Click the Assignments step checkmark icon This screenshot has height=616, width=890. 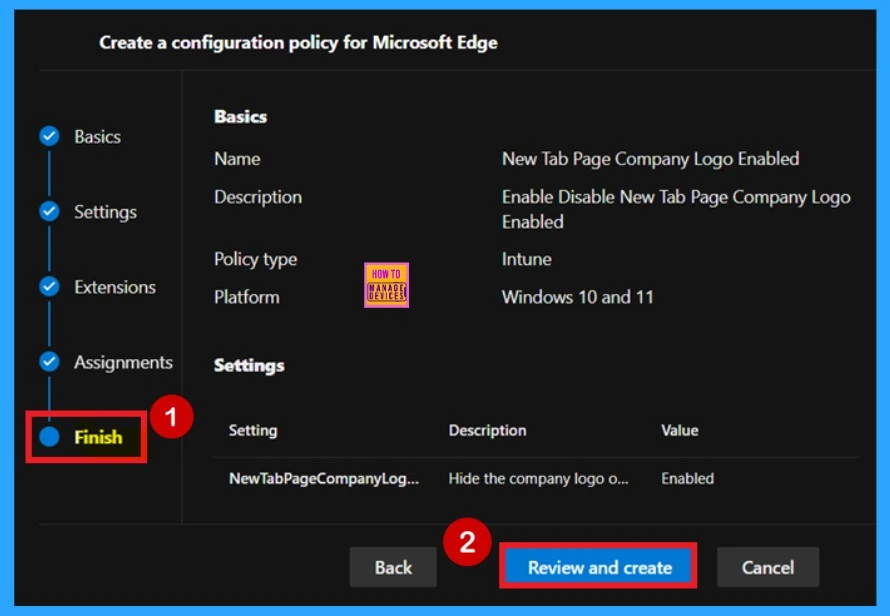tap(49, 362)
